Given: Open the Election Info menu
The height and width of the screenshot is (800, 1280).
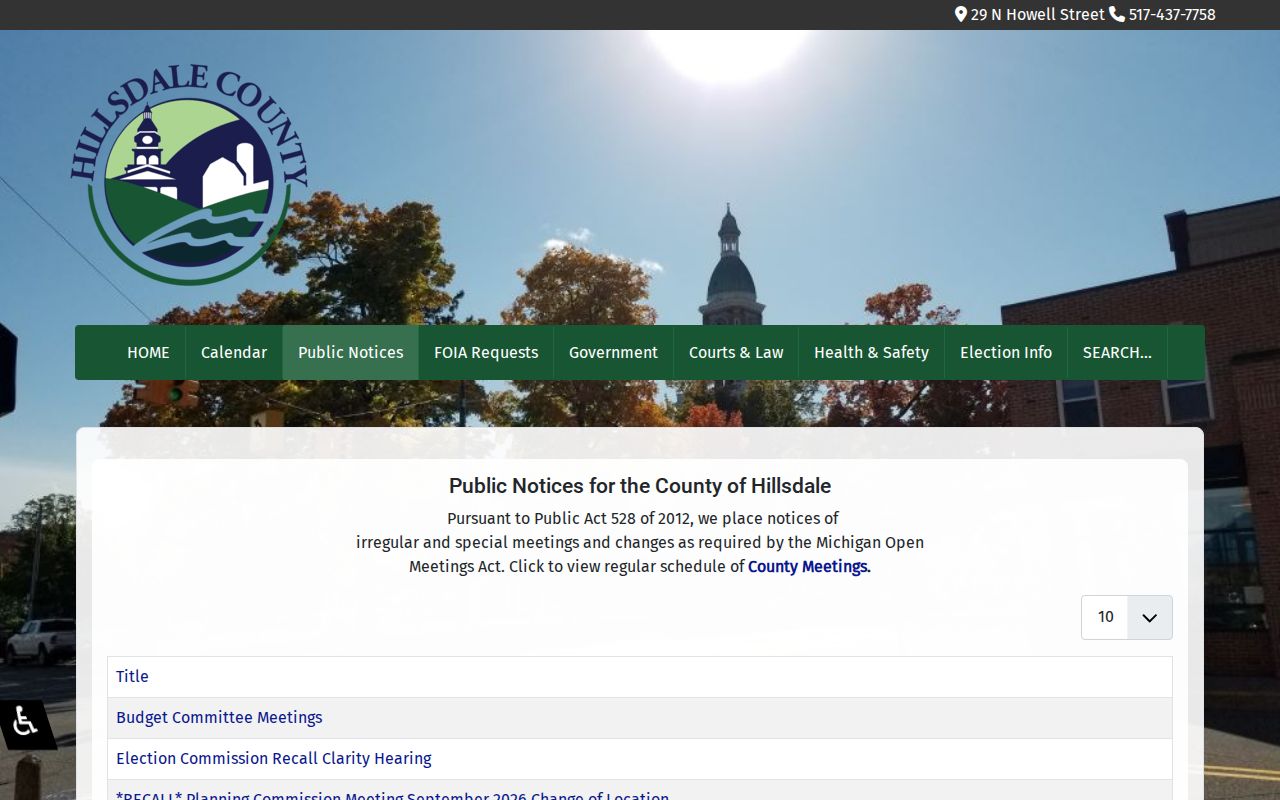Looking at the screenshot, I should click(x=1006, y=352).
